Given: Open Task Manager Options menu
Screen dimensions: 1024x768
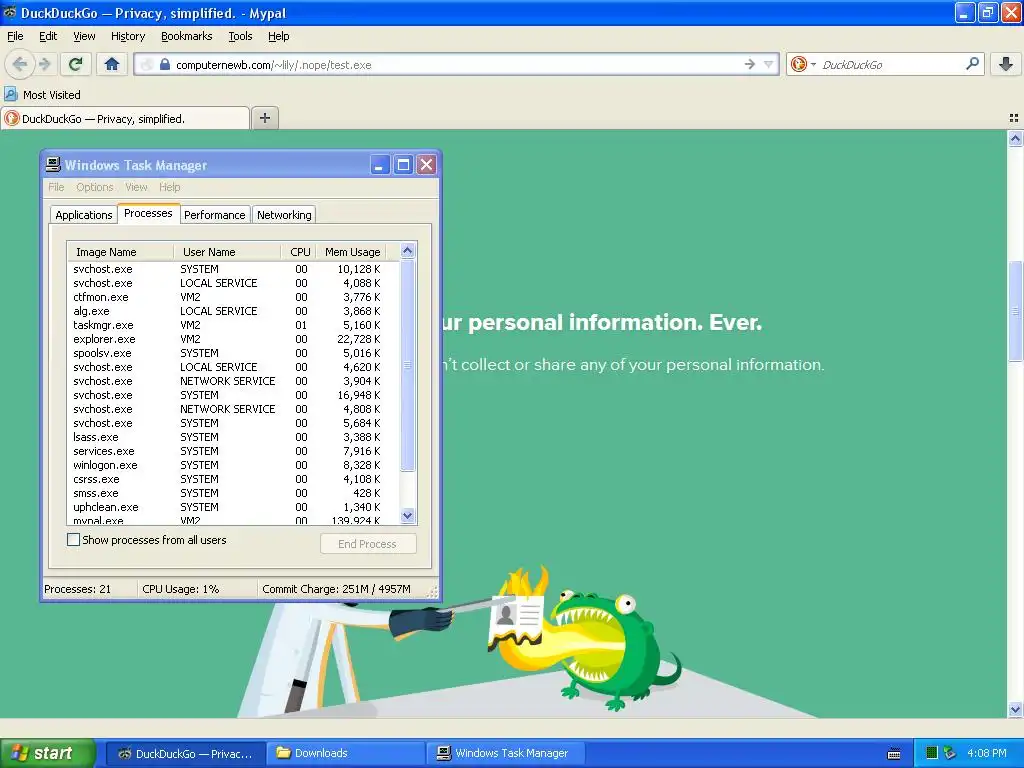Looking at the screenshot, I should click(x=95, y=187).
